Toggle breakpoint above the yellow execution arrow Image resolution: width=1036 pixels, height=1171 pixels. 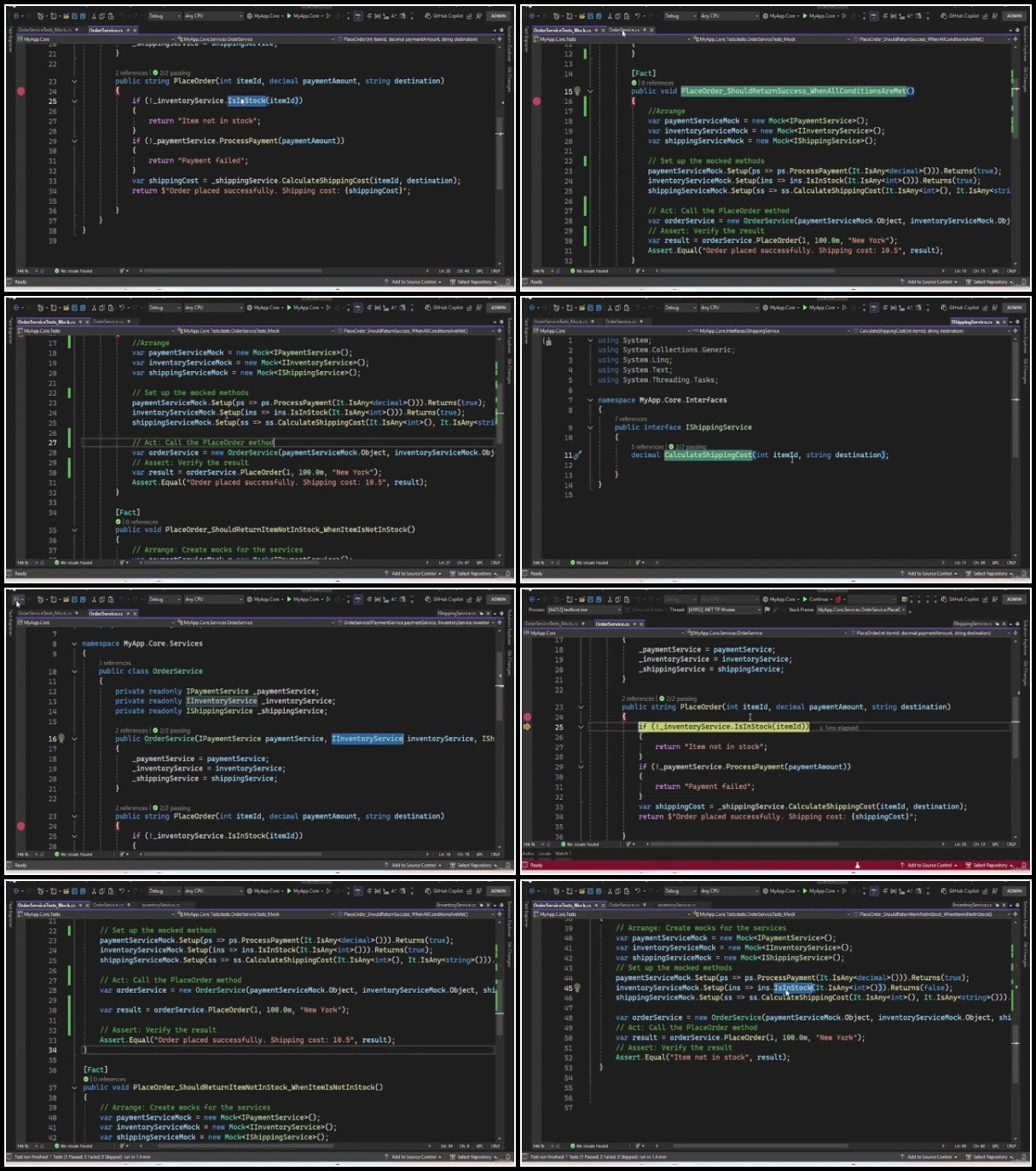[x=526, y=716]
